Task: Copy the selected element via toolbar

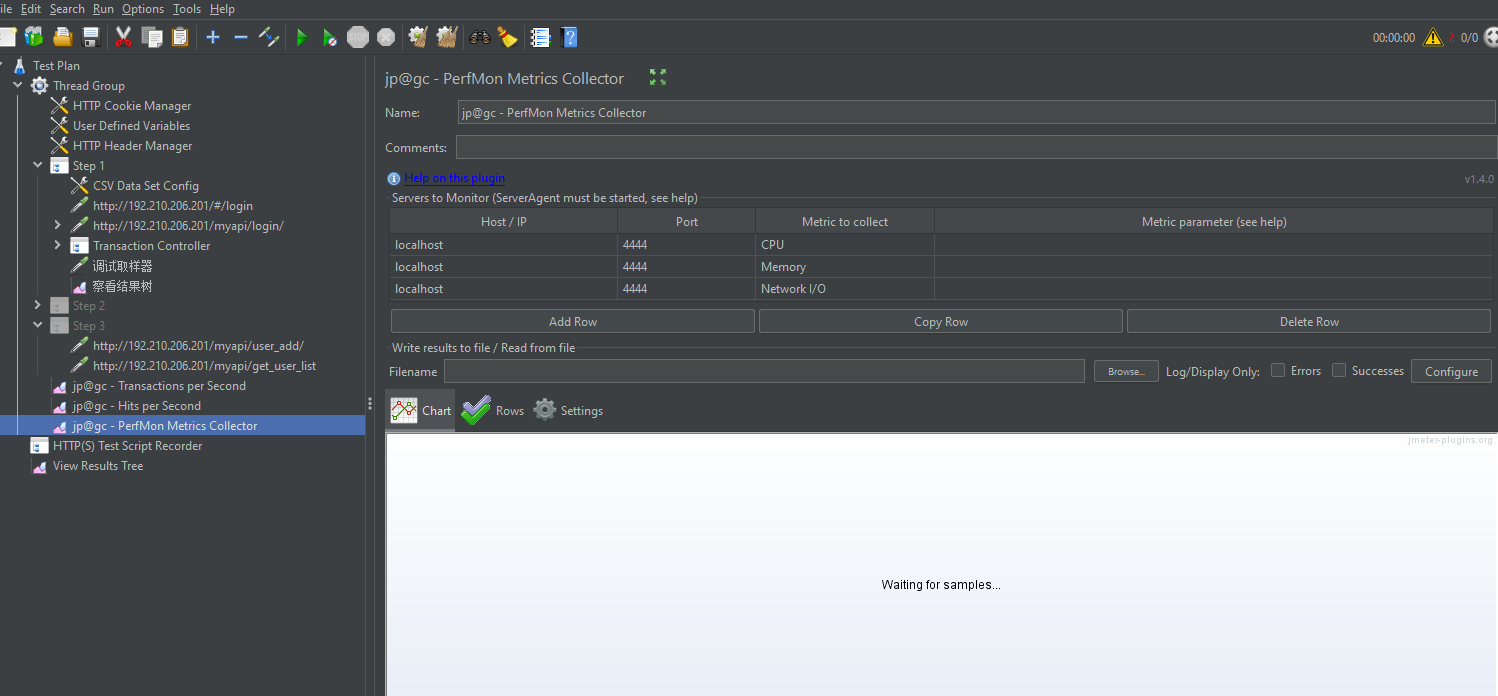Action: click(152, 37)
